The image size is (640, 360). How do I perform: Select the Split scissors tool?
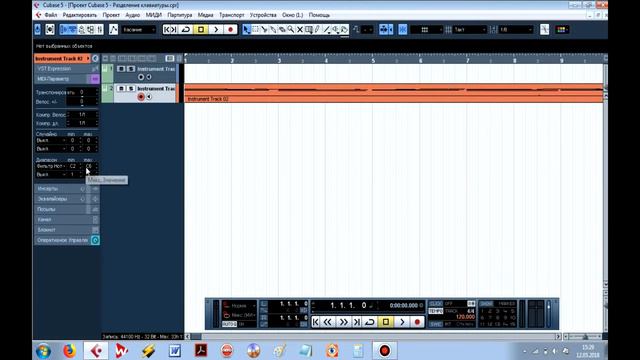click(x=264, y=29)
